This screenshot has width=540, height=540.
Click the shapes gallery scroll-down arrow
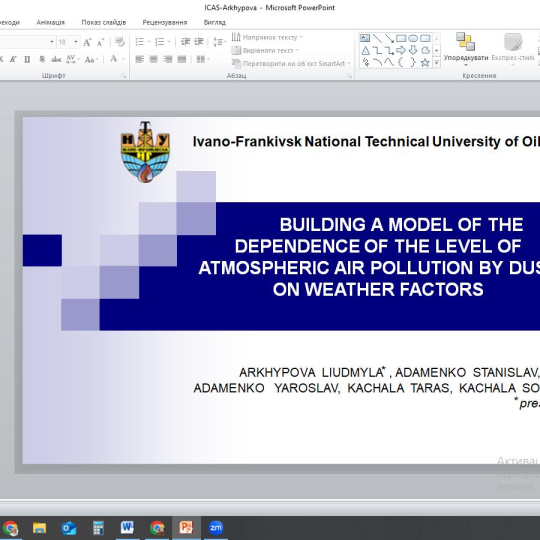436,51
